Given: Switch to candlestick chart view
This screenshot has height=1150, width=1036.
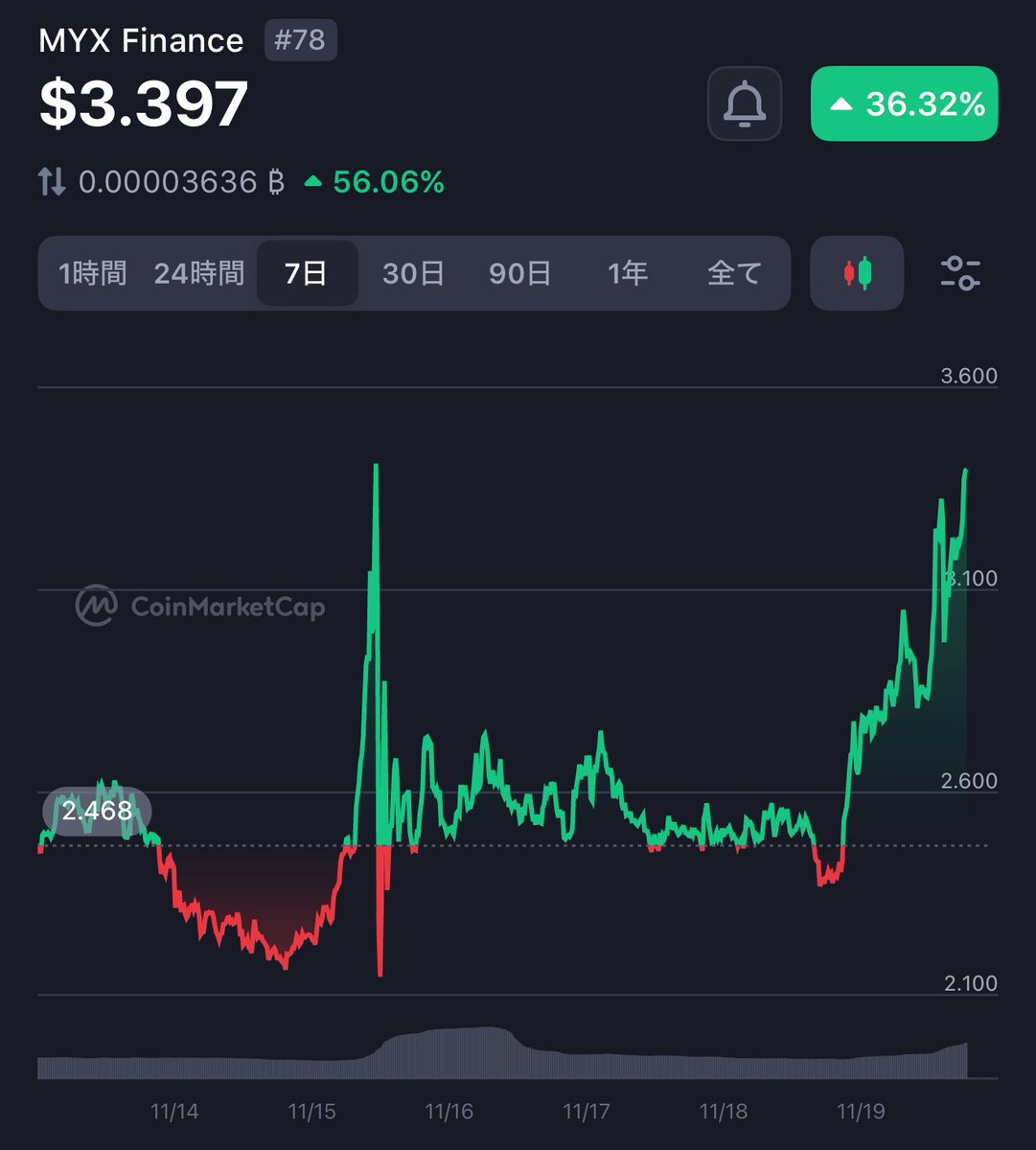Looking at the screenshot, I should (x=857, y=273).
